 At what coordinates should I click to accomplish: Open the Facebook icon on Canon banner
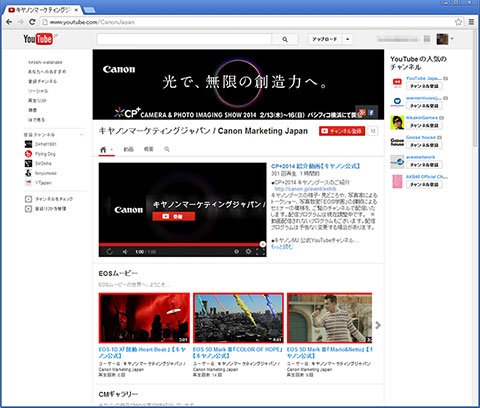pyautogui.click(x=371, y=112)
